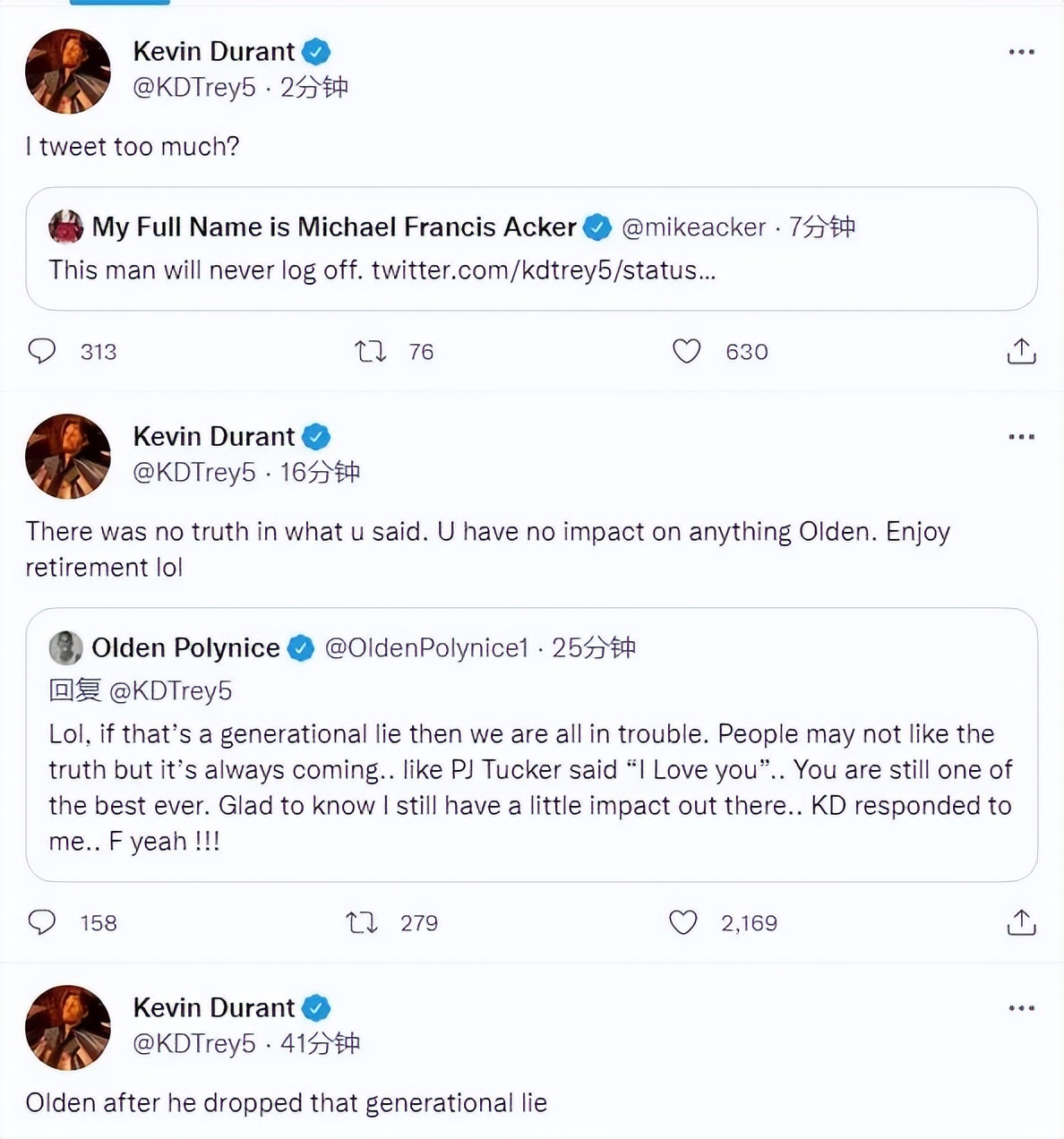Viewport: 1064px width, 1139px height.
Task: Open more options on the 16-minute-old tweet
Action: pyautogui.click(x=1021, y=437)
